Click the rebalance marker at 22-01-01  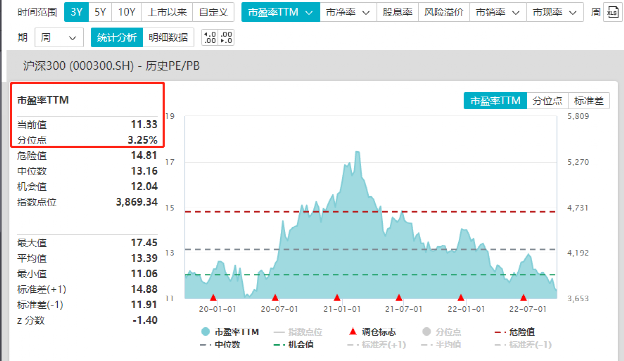[461, 297]
